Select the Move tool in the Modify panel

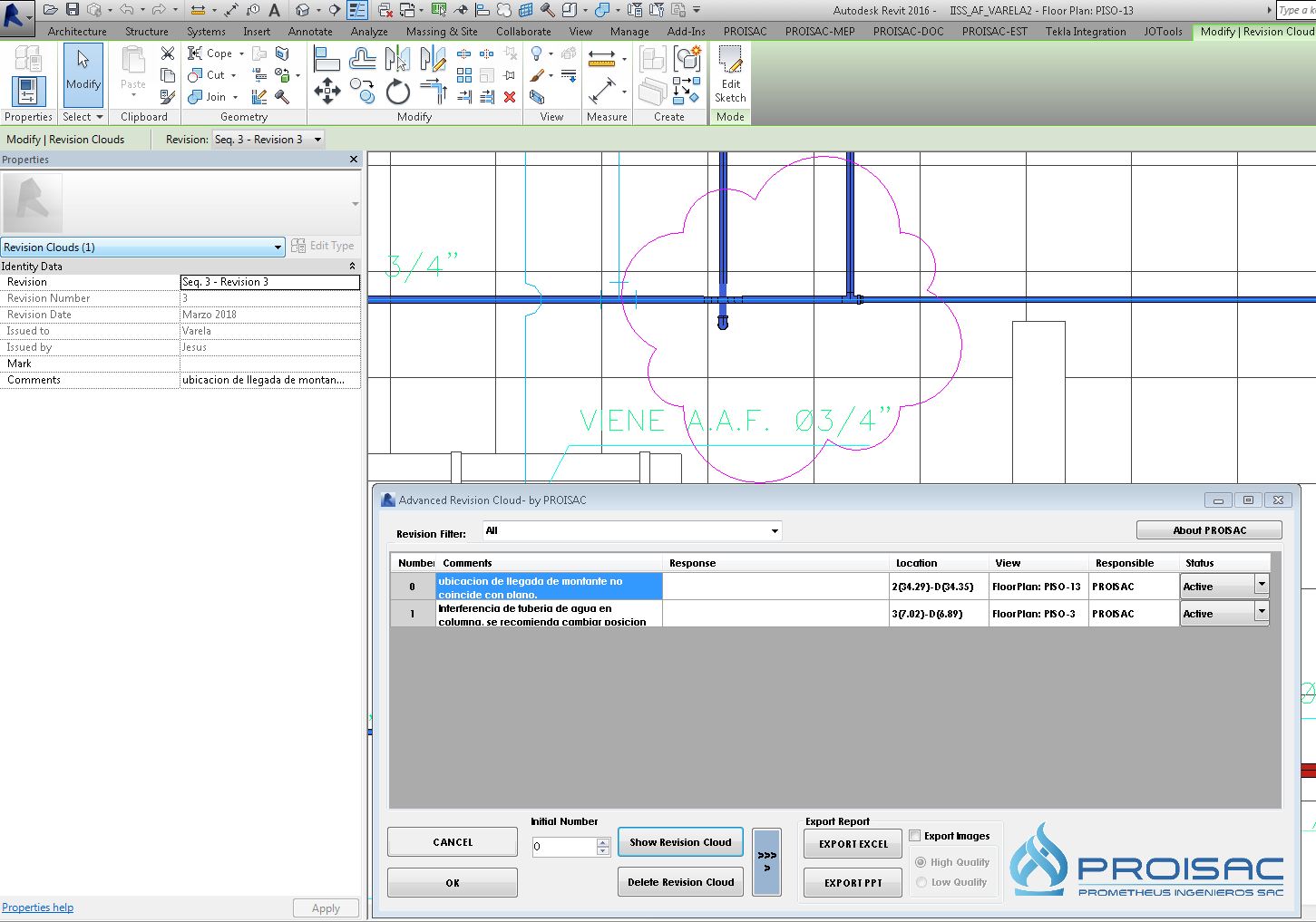tap(327, 91)
